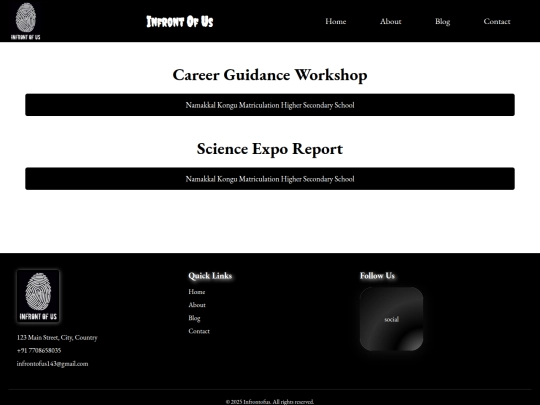
Task: Click the social card under Follow Us
Action: tap(391, 319)
